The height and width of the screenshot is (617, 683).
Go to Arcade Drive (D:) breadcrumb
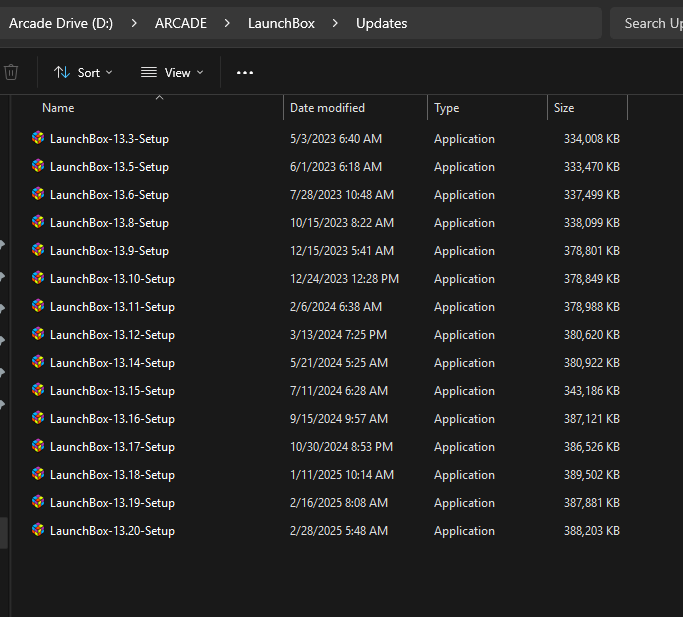point(61,23)
